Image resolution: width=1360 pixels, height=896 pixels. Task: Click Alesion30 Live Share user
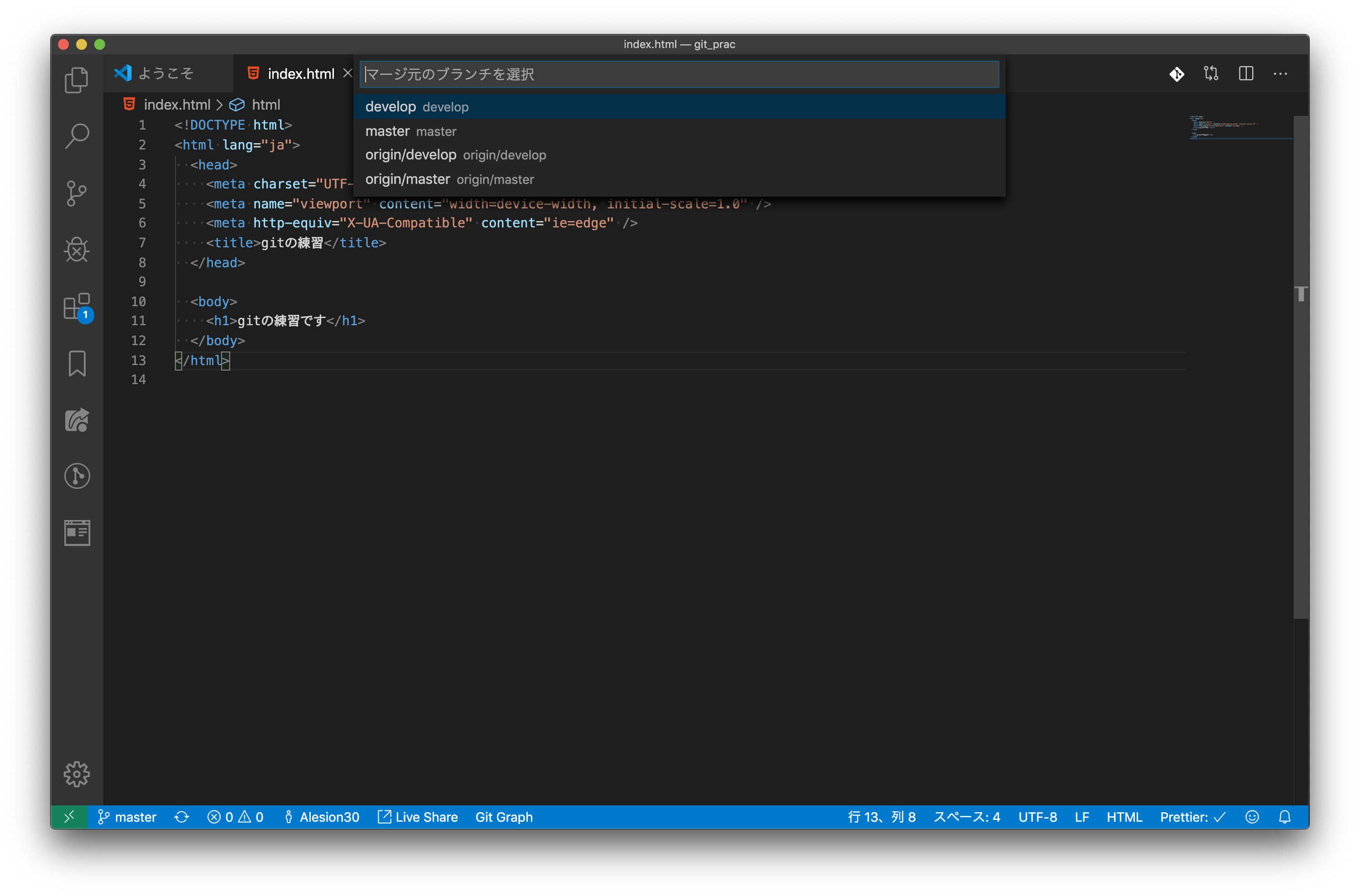[322, 817]
